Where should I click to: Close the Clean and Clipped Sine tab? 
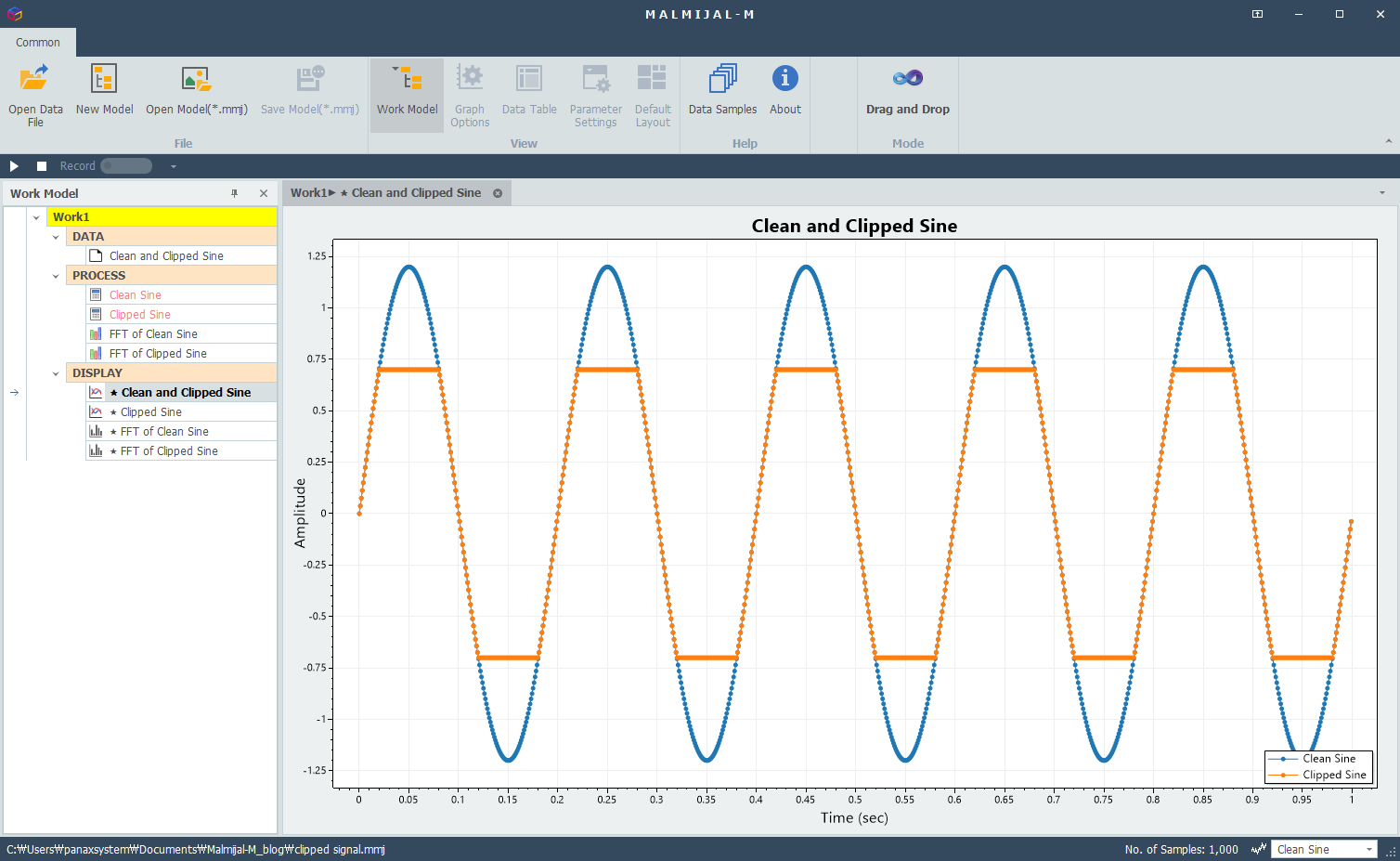[x=498, y=193]
